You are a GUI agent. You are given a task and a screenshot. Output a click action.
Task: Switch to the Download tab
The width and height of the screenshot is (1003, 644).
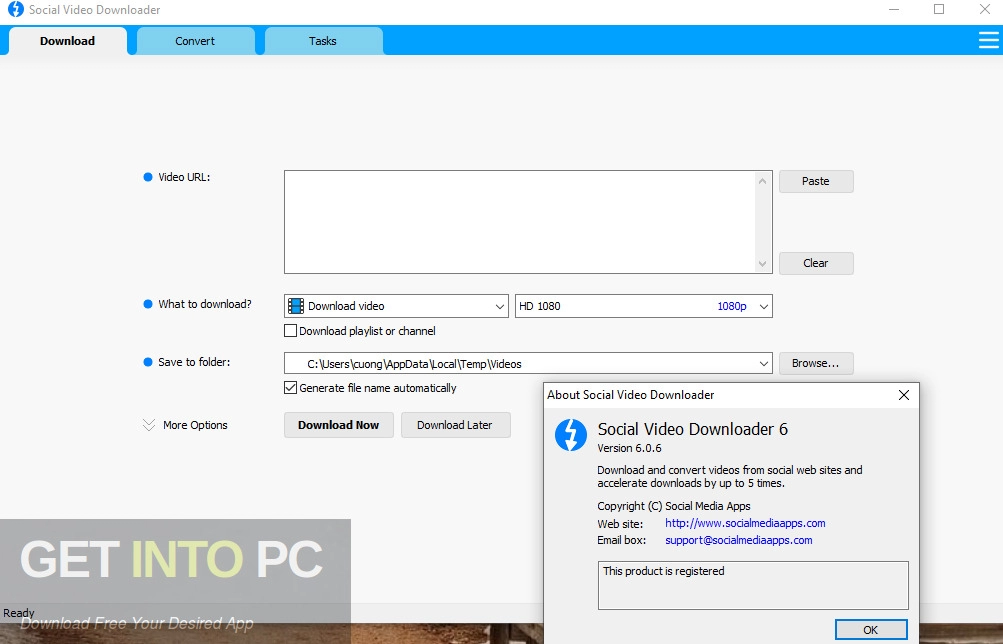click(x=67, y=41)
